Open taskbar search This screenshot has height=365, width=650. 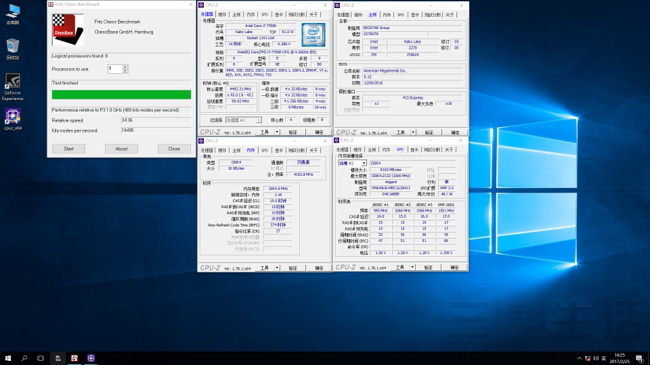tap(24, 358)
